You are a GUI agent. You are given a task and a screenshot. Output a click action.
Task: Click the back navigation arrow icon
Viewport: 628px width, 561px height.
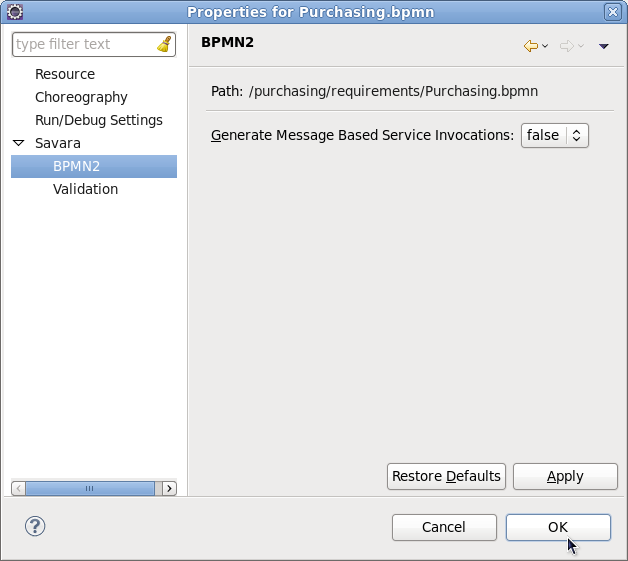530,46
